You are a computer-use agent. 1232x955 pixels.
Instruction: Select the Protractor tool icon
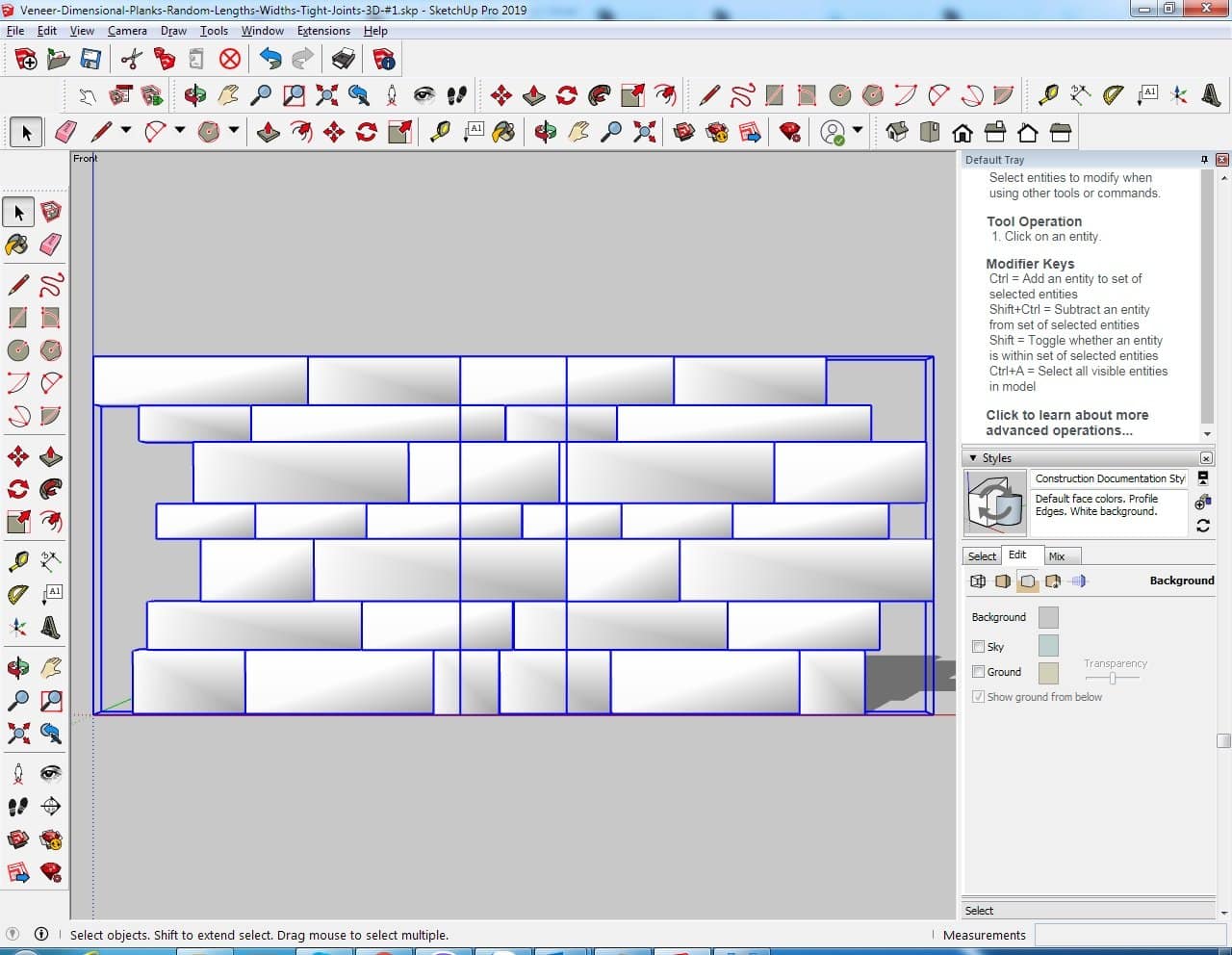[1113, 95]
